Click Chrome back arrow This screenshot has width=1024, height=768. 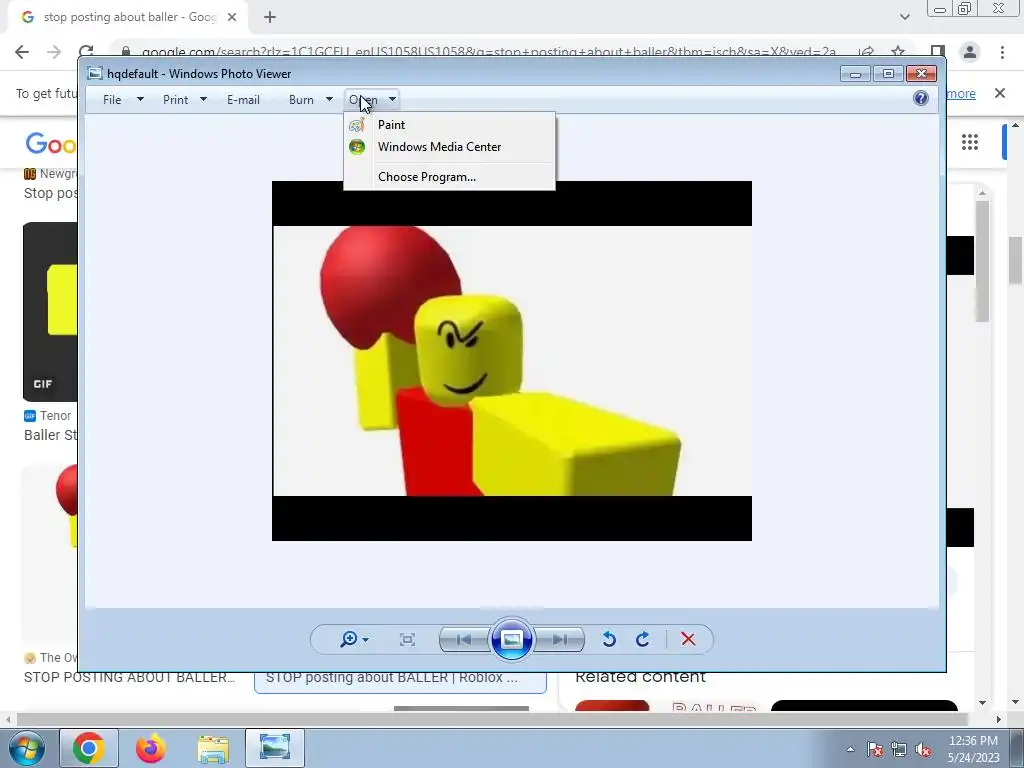[22, 52]
